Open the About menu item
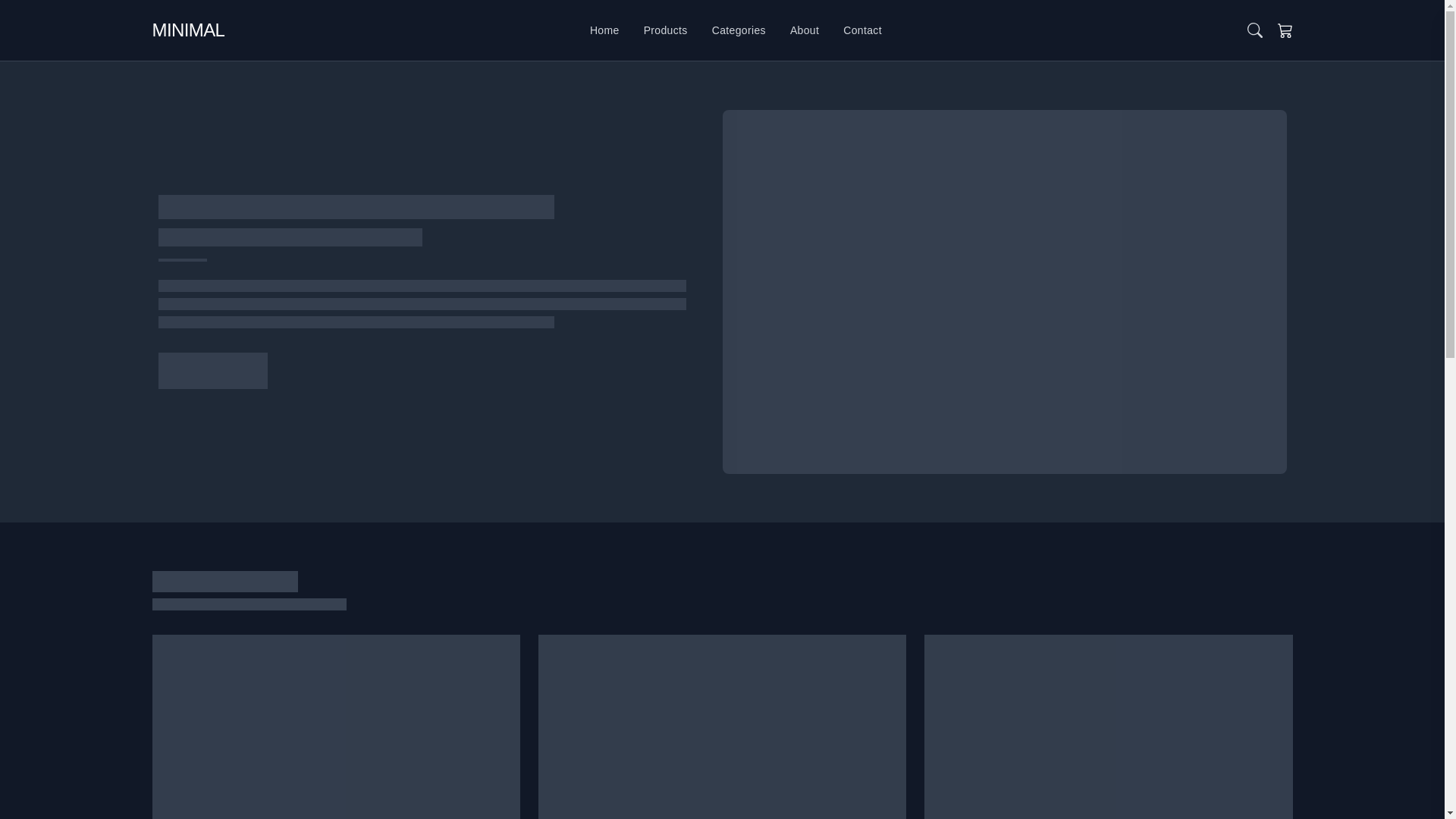Viewport: 1456px width, 819px height. (805, 30)
